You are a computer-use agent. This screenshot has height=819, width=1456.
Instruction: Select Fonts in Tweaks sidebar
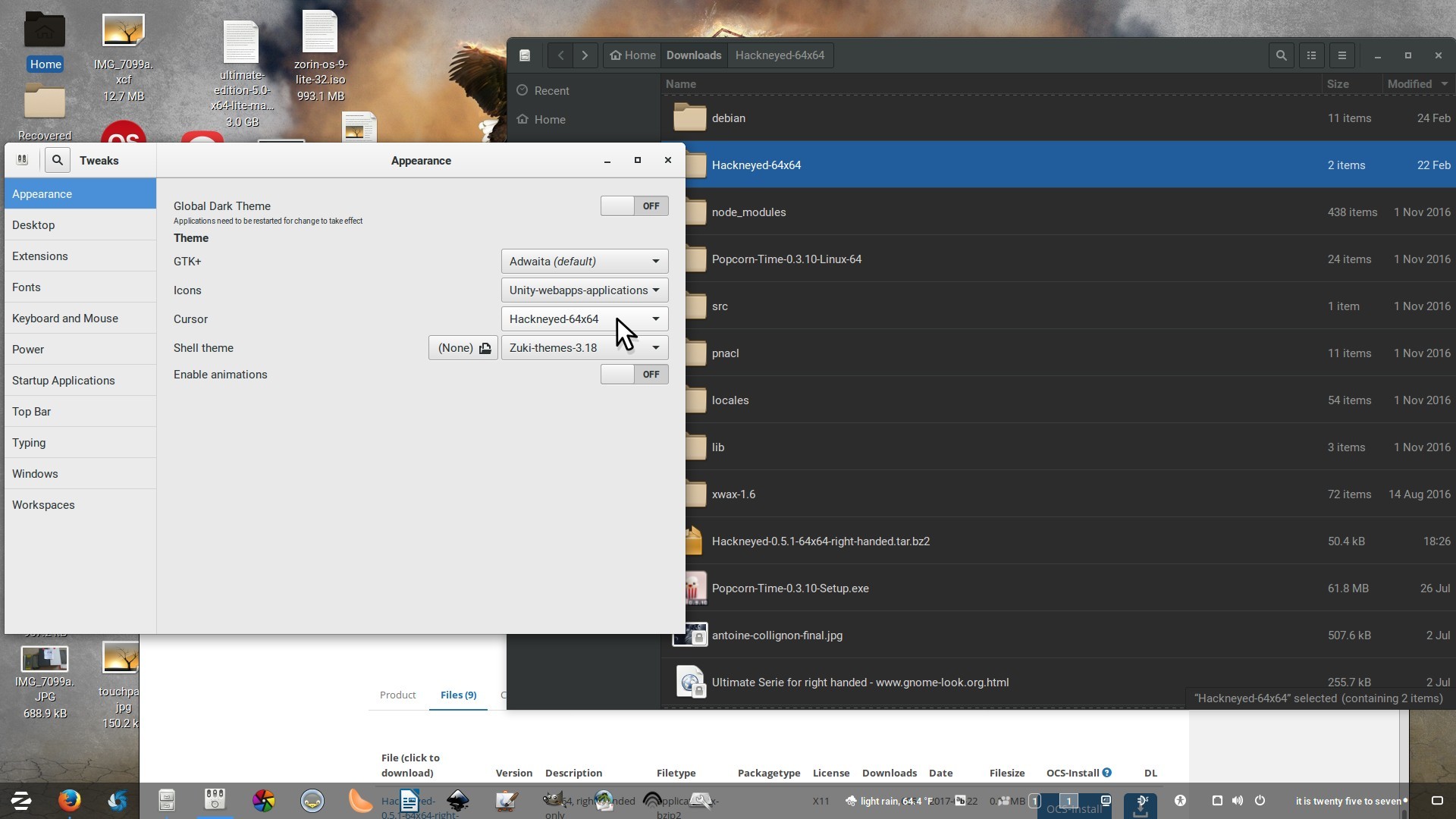(x=27, y=287)
